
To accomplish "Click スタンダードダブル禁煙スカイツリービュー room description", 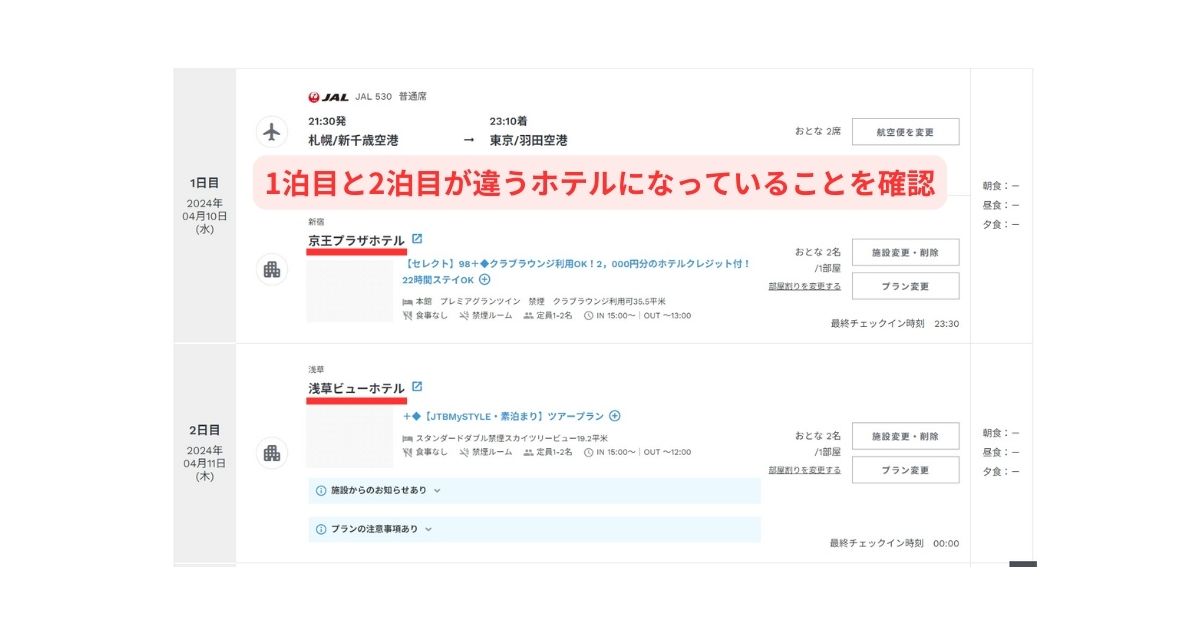I will point(512,438).
